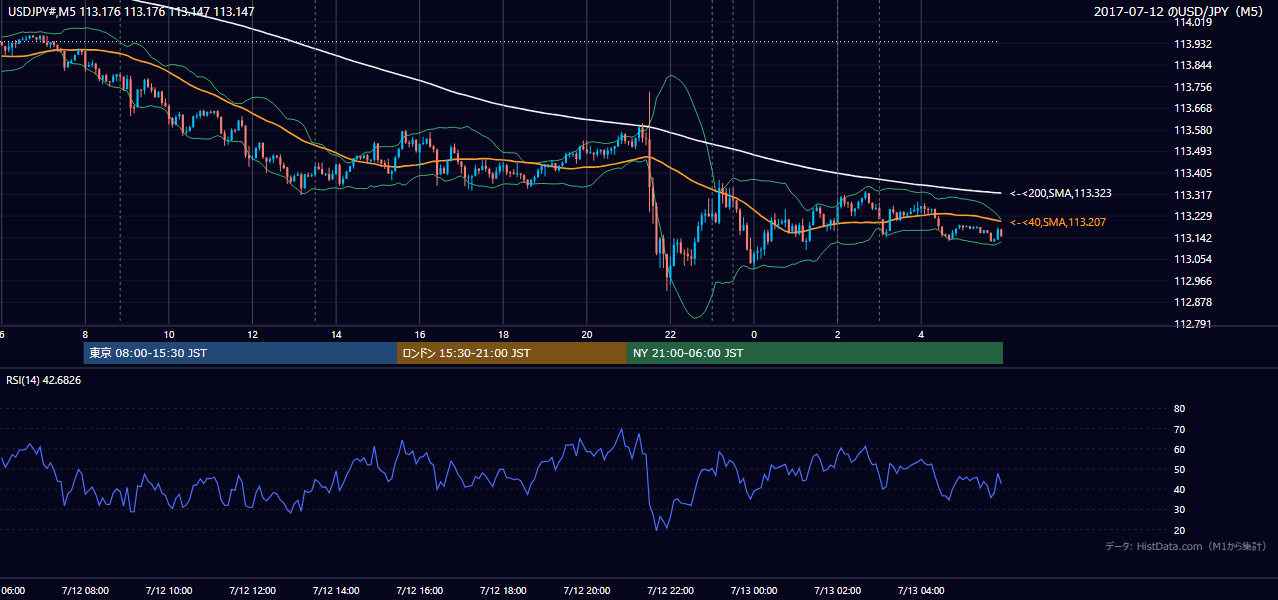Viewport: 1278px width, 600px height.
Task: Click the 113.054 price axis label
Action: [1193, 259]
